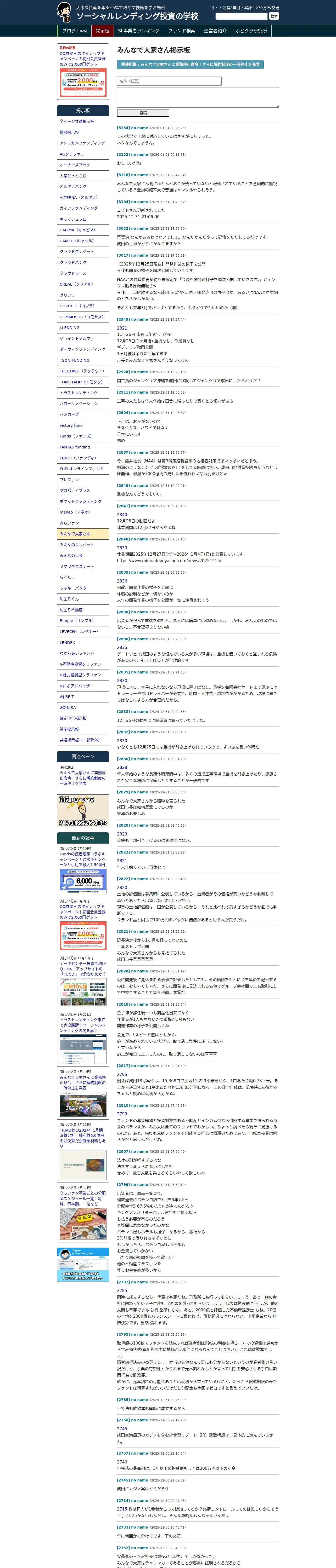Open J.LENDING board
Image resolution: width=336 pixels, height=1568 pixels.
coord(83,328)
